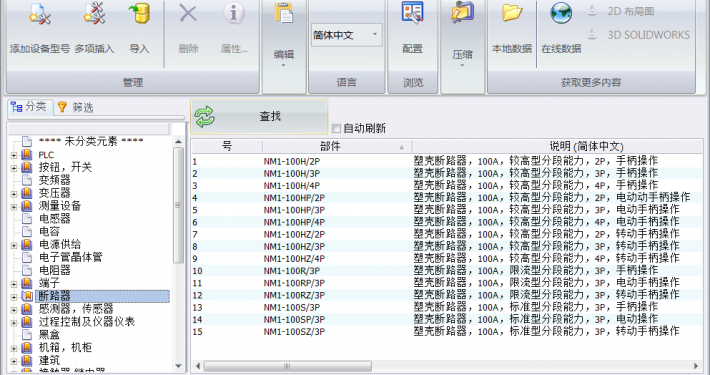Select the 未分类元素 tree item
The height and width of the screenshot is (375, 710).
point(91,142)
